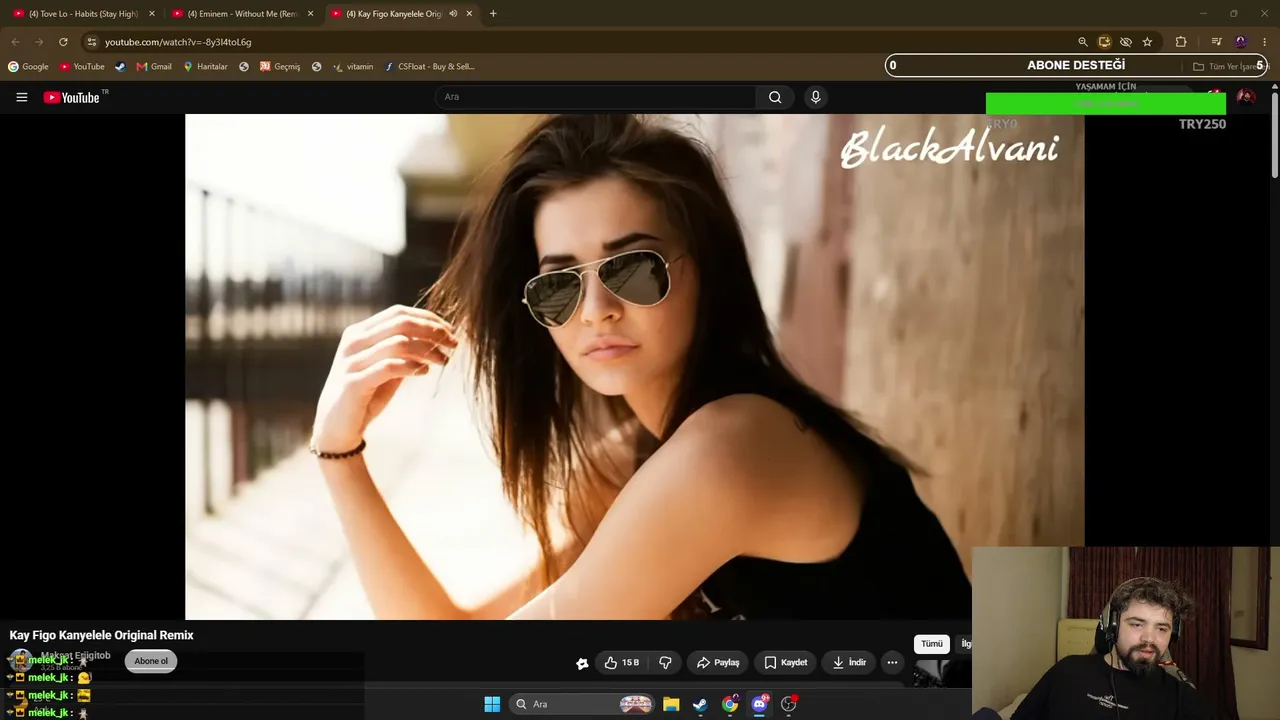Click the video title Kay Figo Kanyelele Original Remix
Image resolution: width=1280 pixels, height=720 pixels.
point(101,635)
